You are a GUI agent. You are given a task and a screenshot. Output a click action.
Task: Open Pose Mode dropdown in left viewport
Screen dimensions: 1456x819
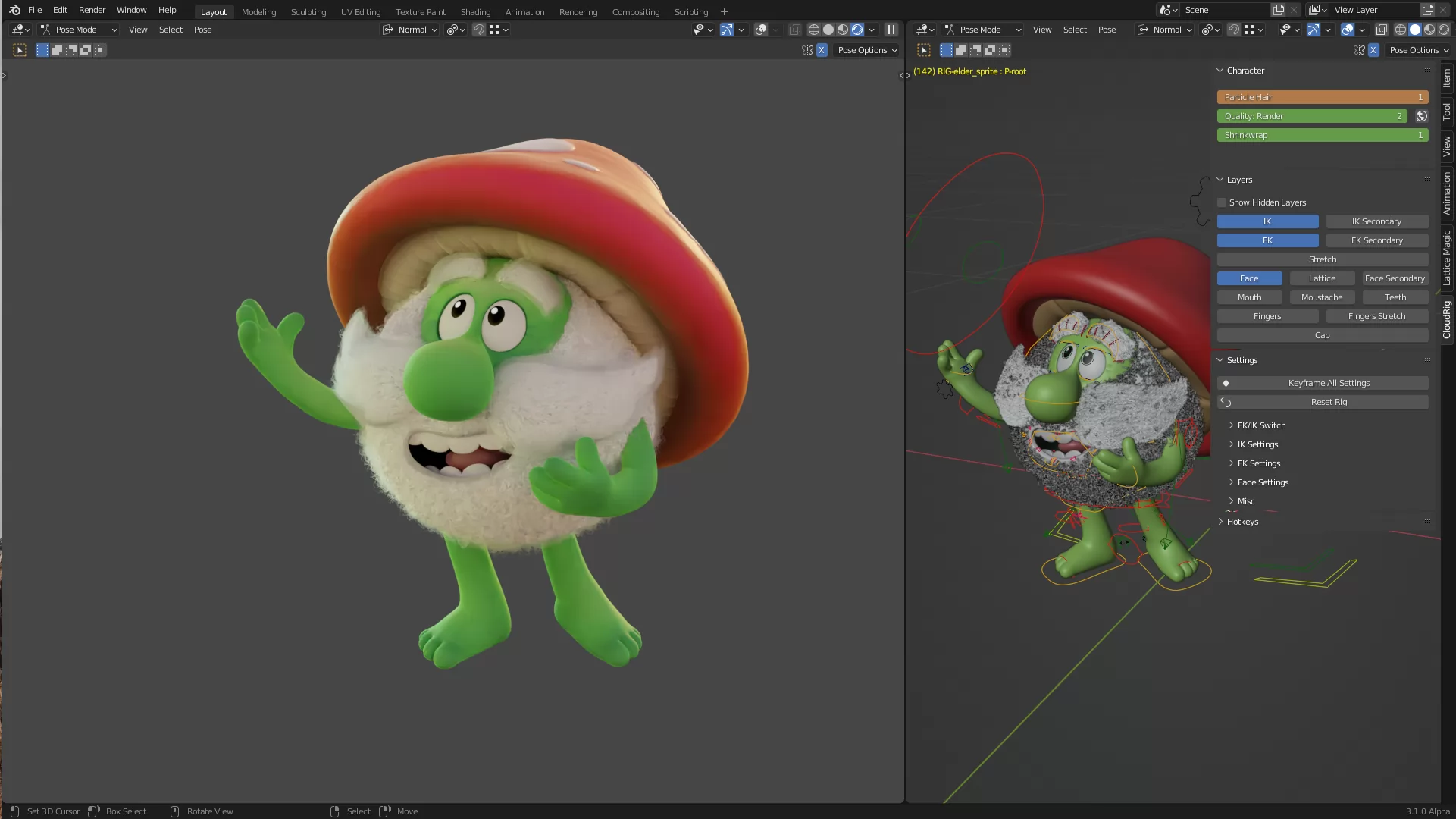tap(79, 30)
